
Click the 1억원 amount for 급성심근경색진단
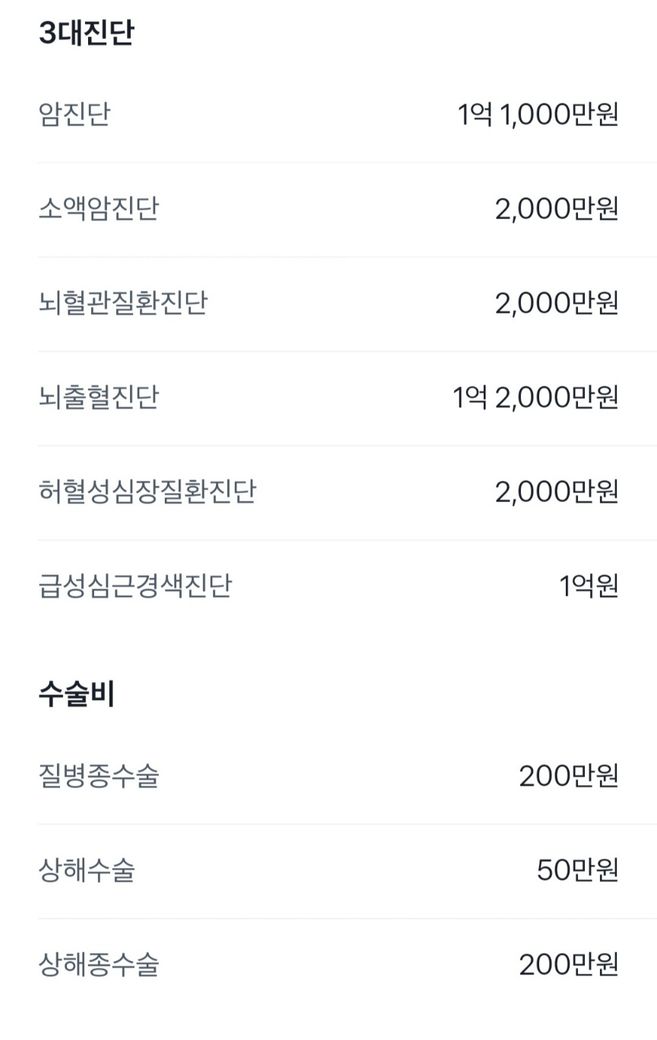[589, 586]
